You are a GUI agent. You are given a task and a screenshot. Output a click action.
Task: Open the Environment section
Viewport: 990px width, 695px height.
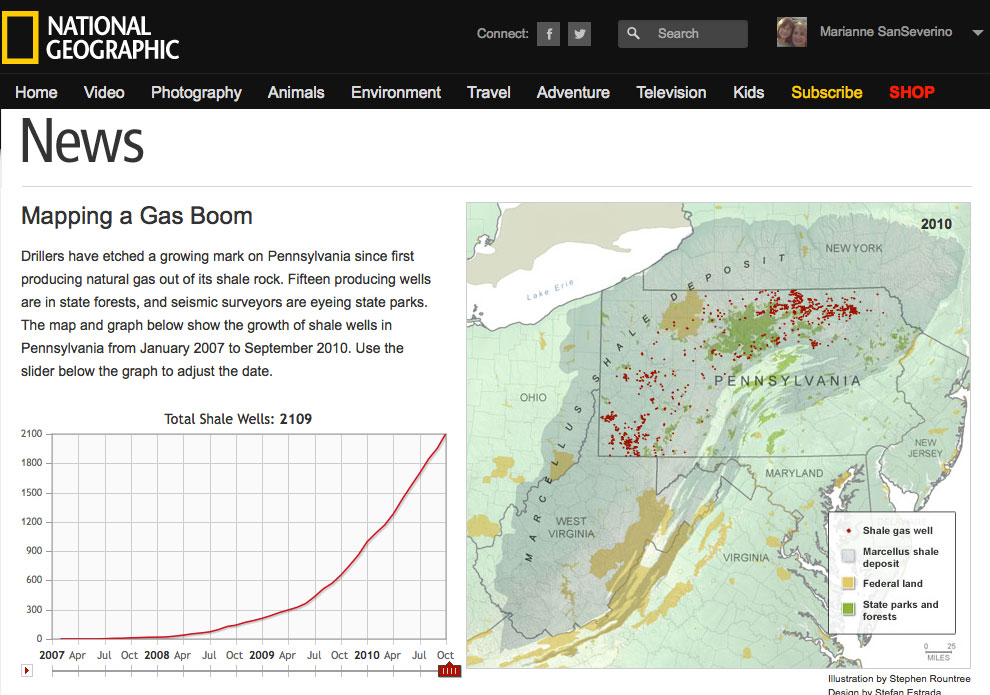395,92
